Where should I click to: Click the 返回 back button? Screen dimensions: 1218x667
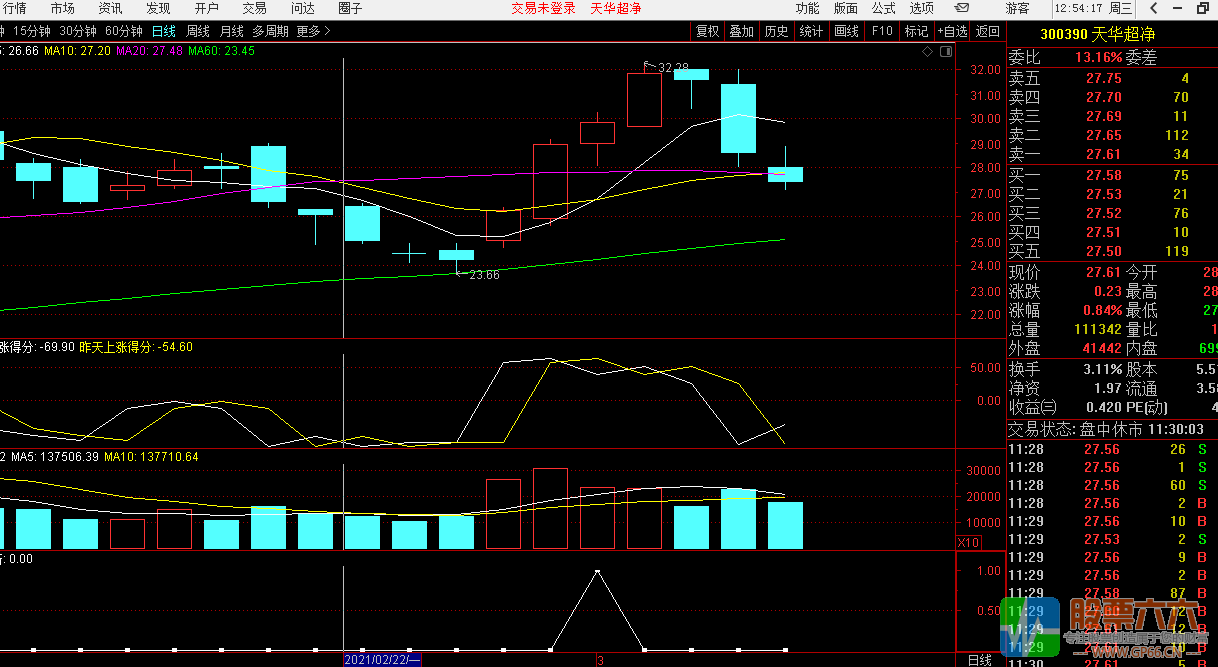click(x=987, y=31)
